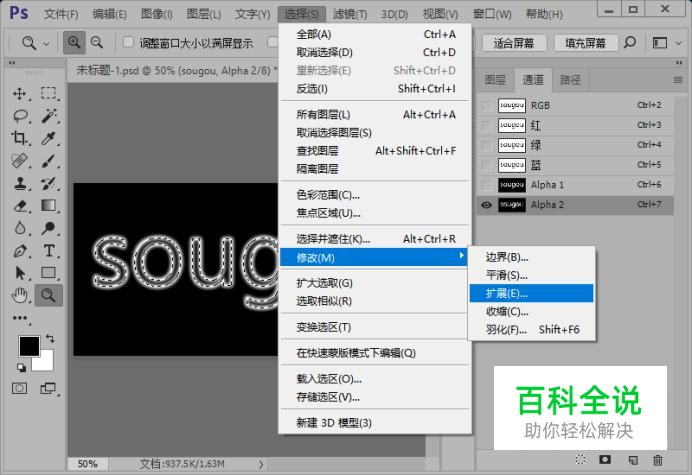Viewport: 692px width, 475px height.
Task: Select the Zoom tool in toolbox
Action: (x=49, y=295)
